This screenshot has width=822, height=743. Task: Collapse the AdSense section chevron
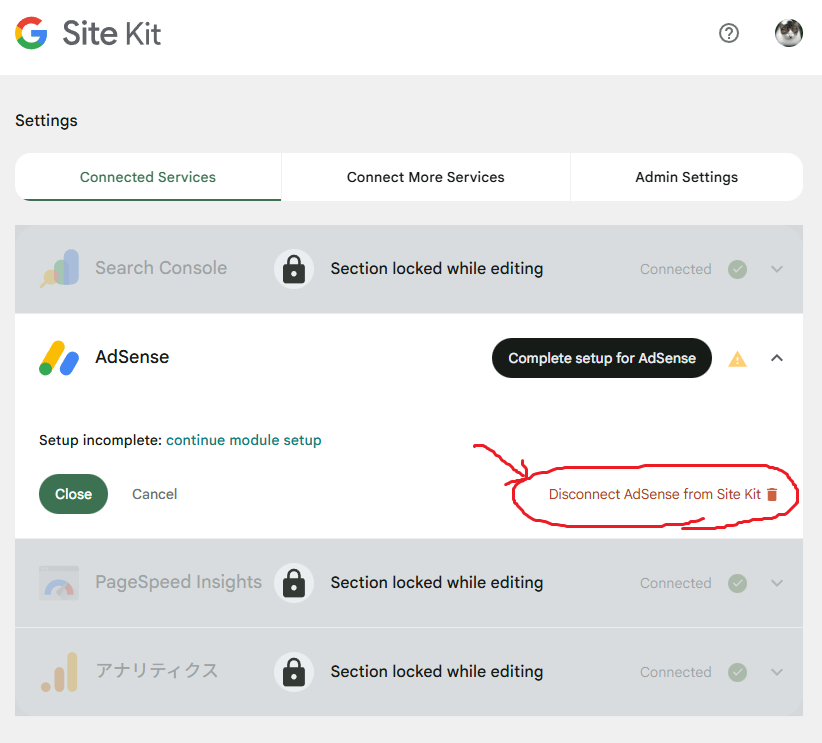pos(777,359)
